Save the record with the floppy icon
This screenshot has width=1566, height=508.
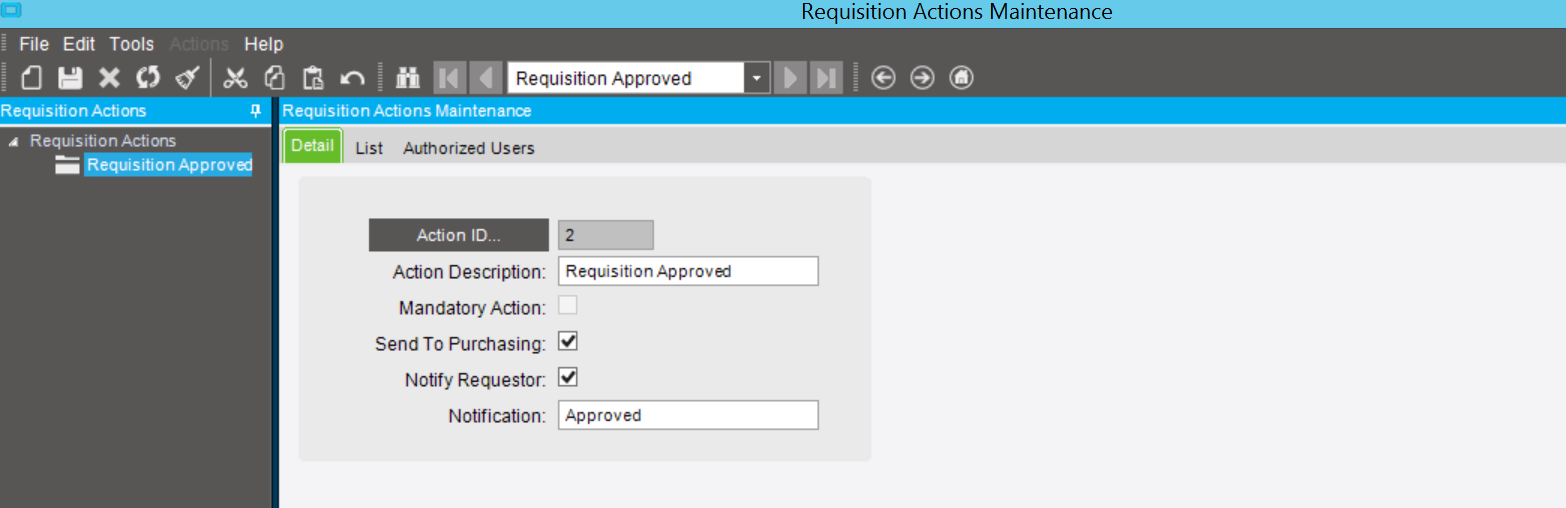point(70,78)
